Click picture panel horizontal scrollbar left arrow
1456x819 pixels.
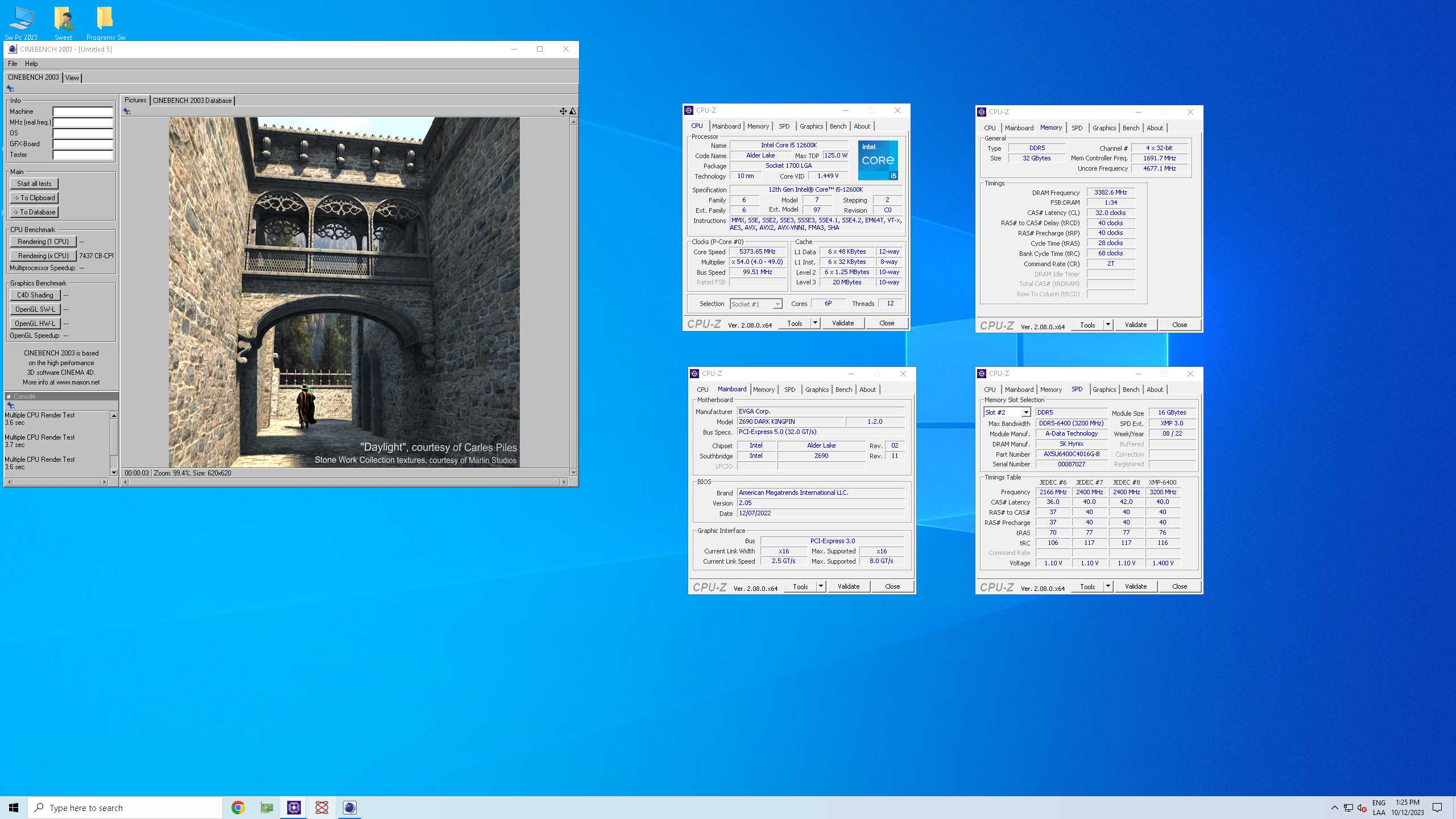126,482
